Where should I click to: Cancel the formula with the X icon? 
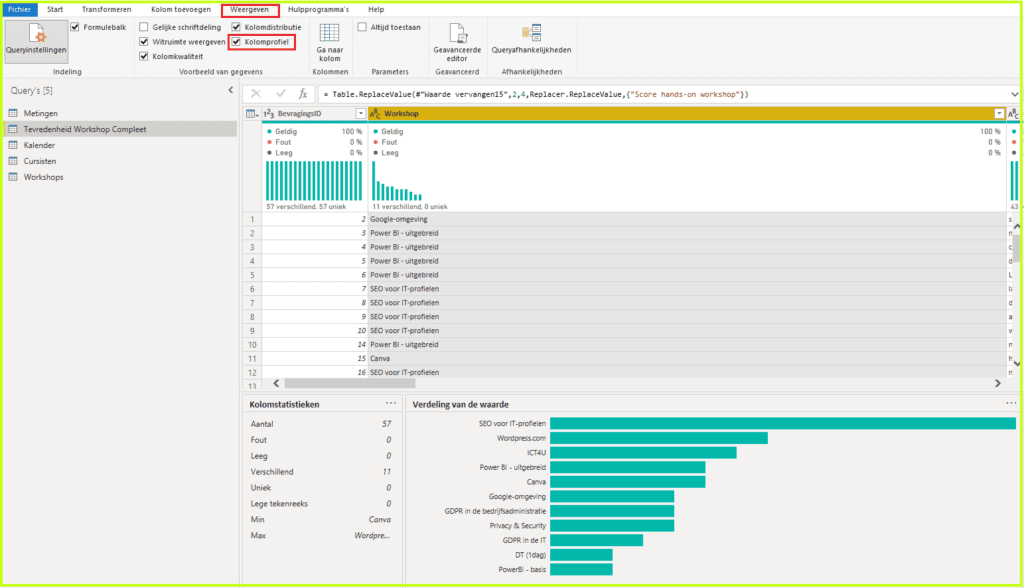pos(256,94)
